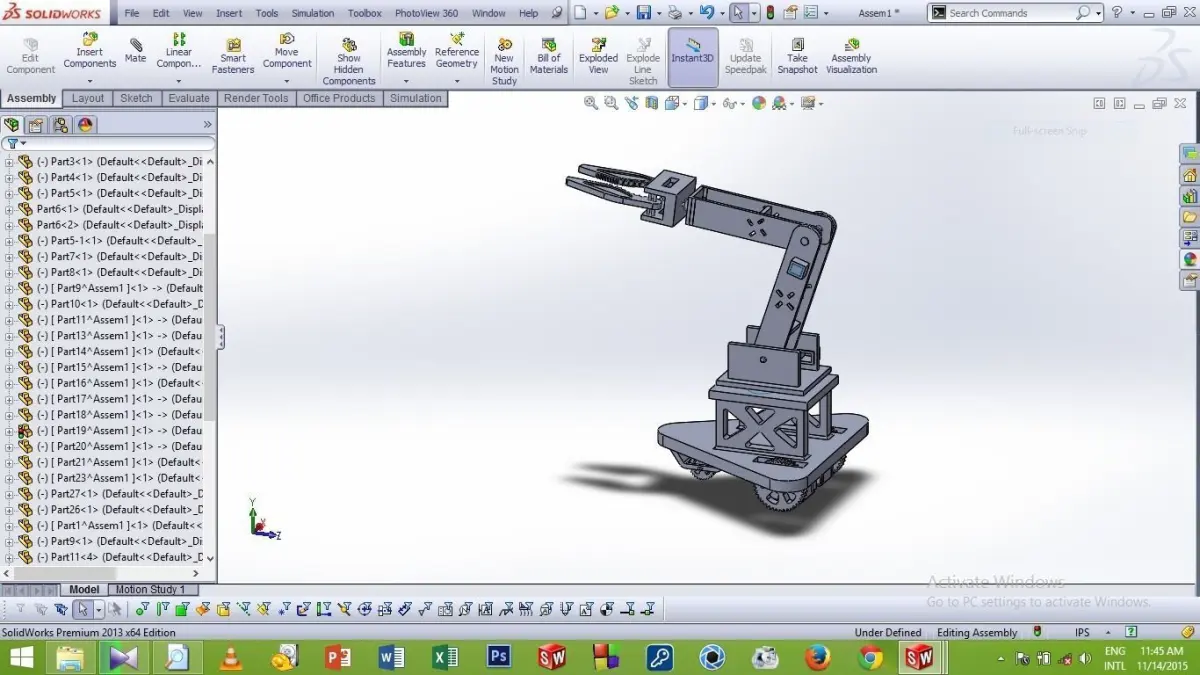Select Part19^Assem1 row in feature tree

point(110,431)
